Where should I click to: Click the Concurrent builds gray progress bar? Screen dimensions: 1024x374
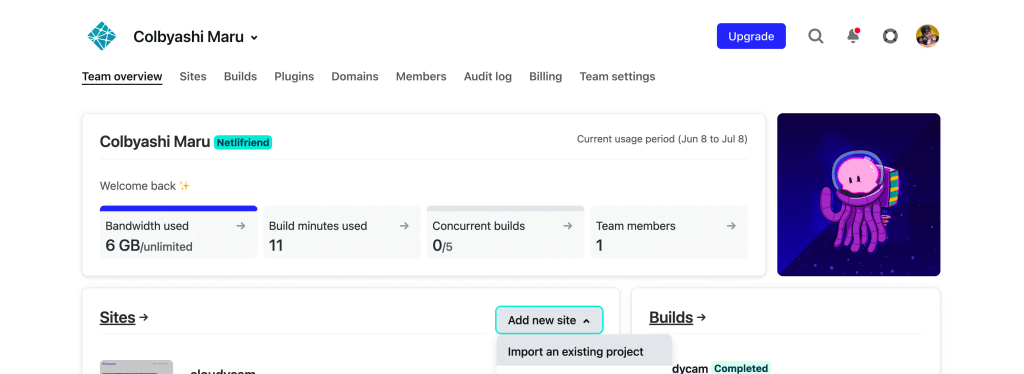(x=505, y=209)
